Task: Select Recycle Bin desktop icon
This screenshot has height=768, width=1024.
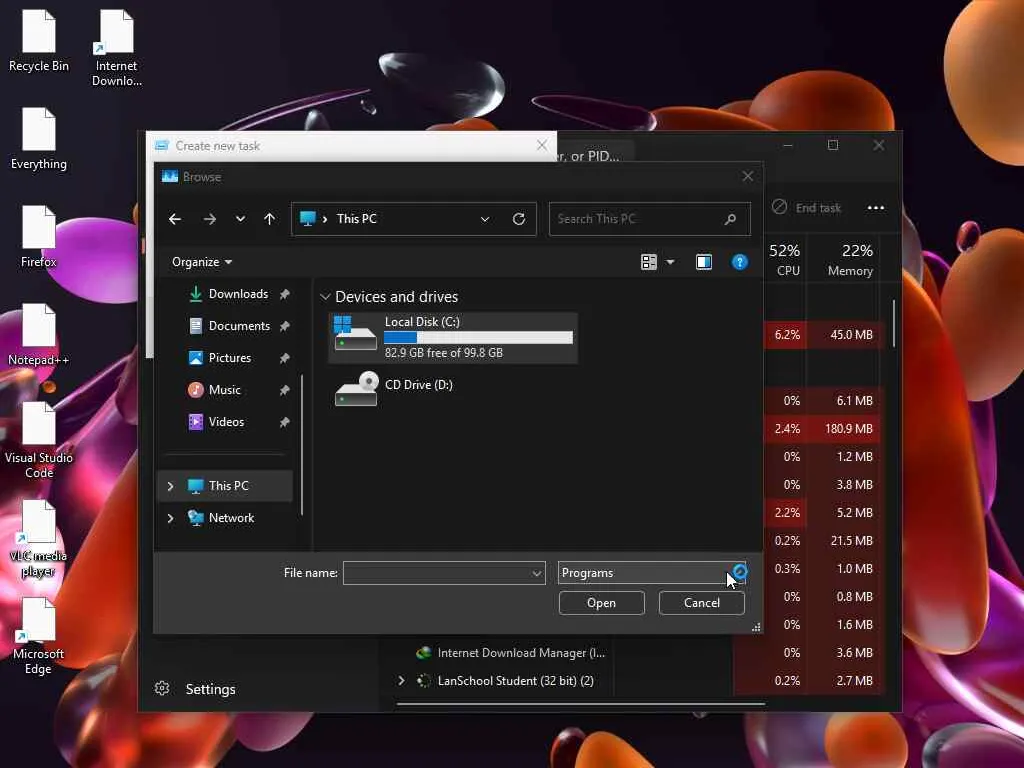Action: [39, 40]
